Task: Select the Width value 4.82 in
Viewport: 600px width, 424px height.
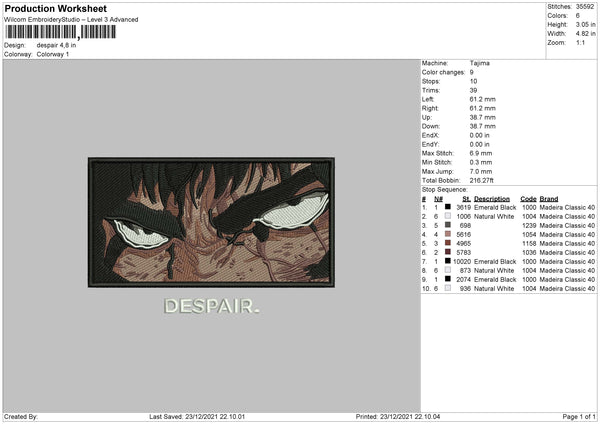Action: [585, 34]
